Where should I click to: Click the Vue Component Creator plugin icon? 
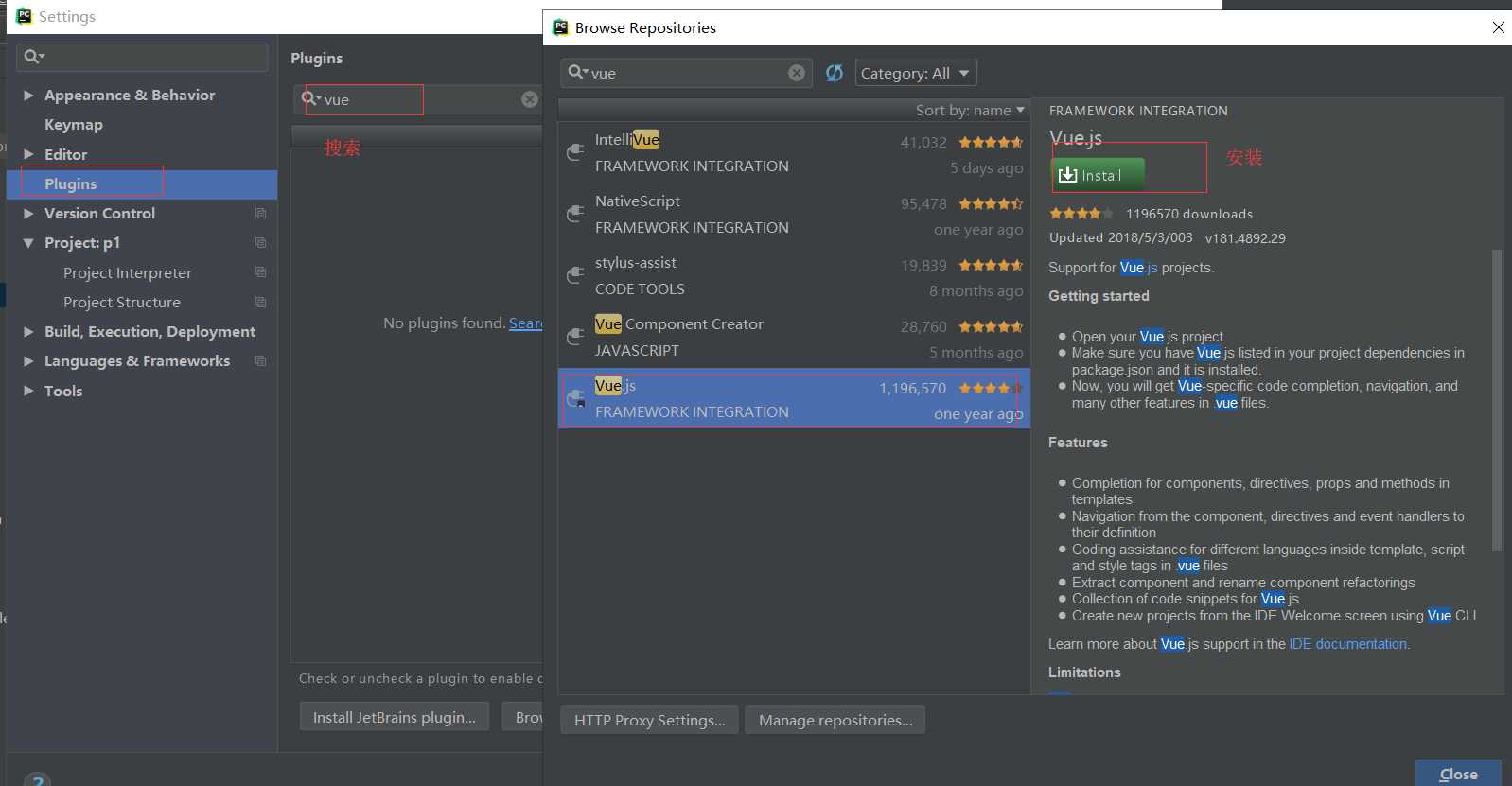[x=574, y=337]
